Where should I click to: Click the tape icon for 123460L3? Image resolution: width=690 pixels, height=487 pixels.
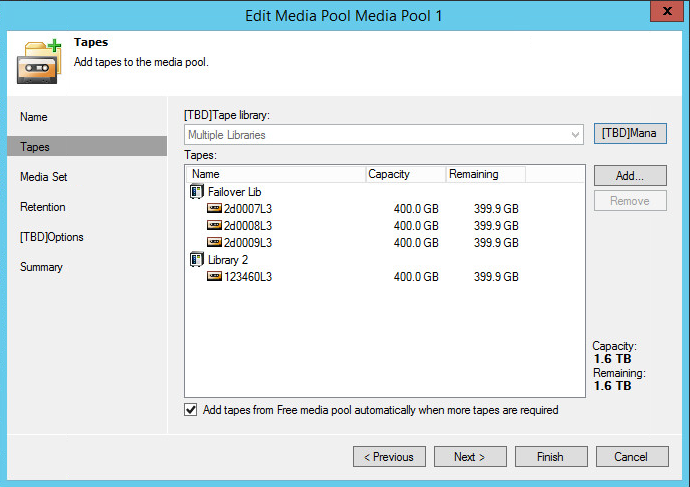click(x=214, y=277)
